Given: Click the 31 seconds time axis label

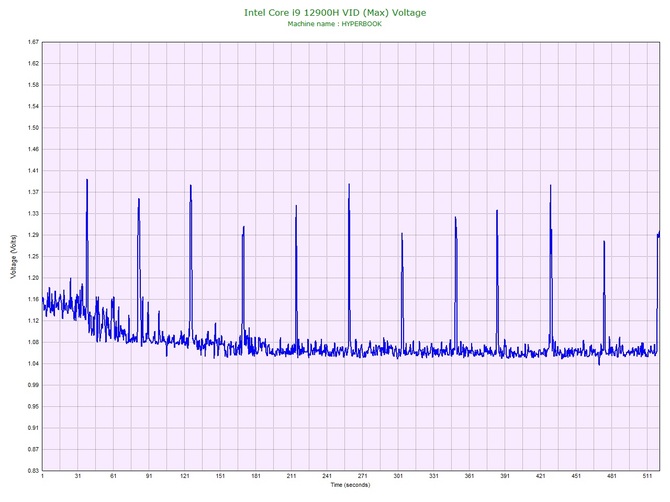Looking at the screenshot, I should [78, 476].
